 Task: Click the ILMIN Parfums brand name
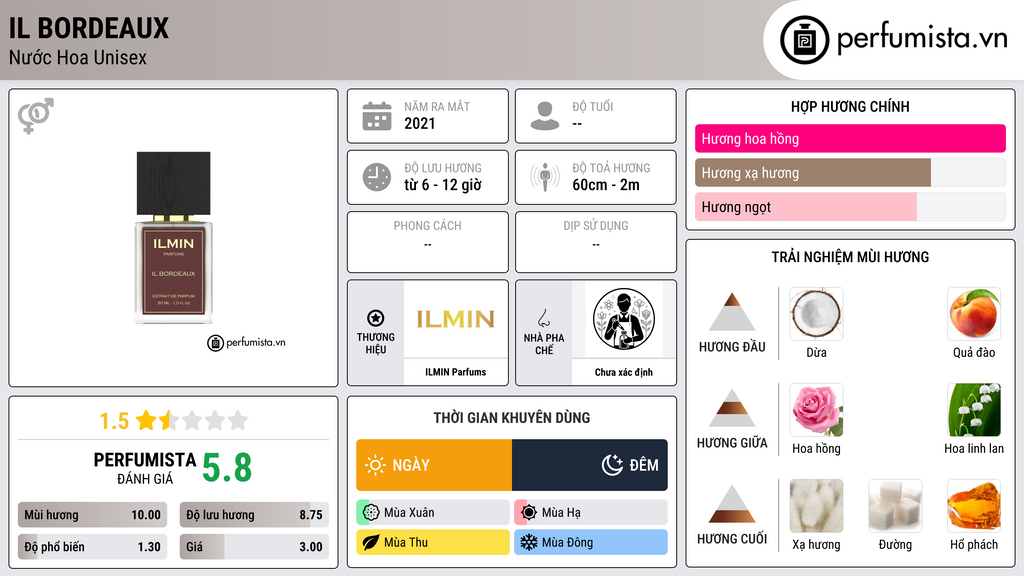pos(456,372)
